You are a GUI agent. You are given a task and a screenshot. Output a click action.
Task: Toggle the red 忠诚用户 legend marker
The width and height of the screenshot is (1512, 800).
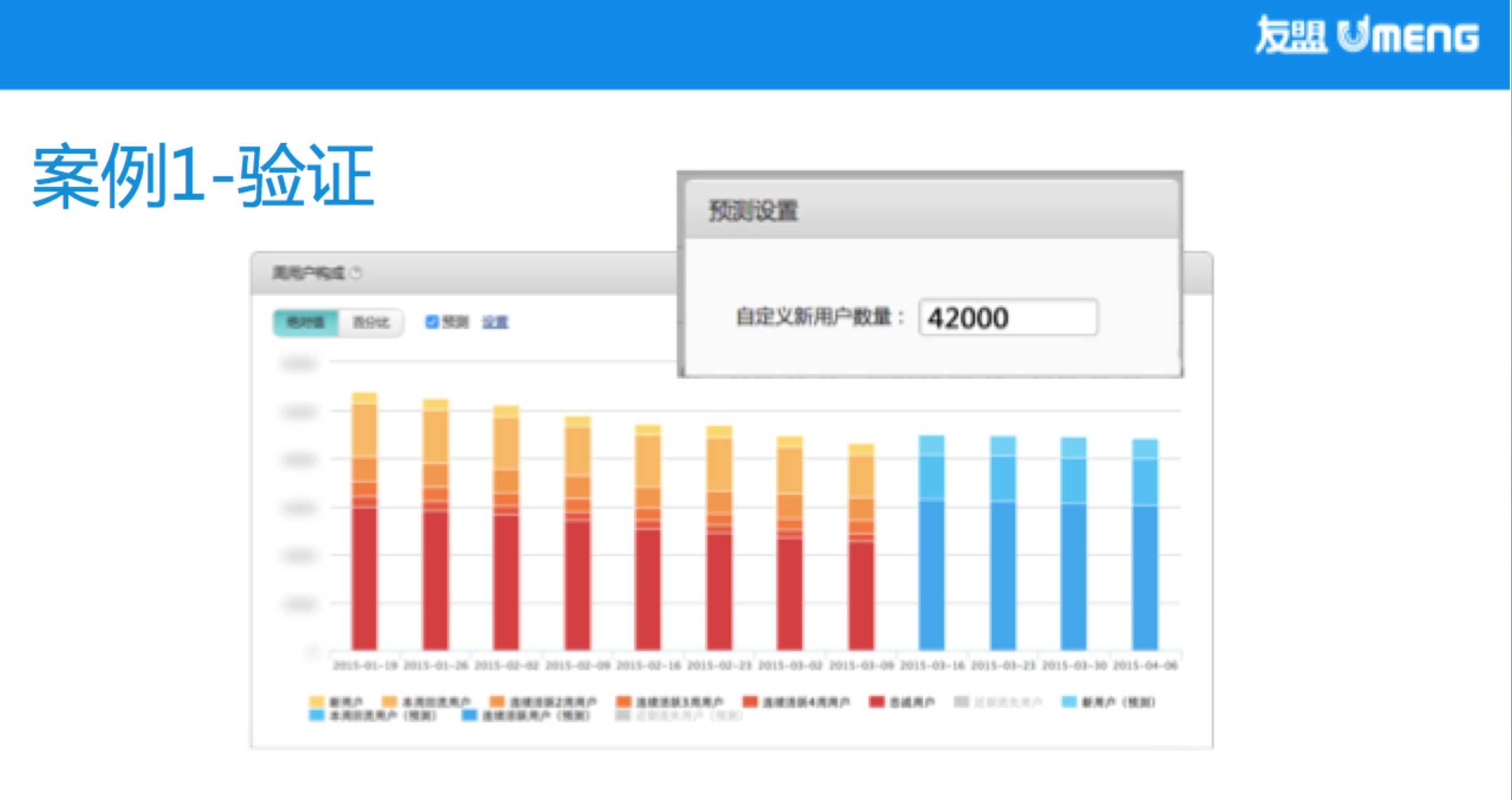click(877, 702)
